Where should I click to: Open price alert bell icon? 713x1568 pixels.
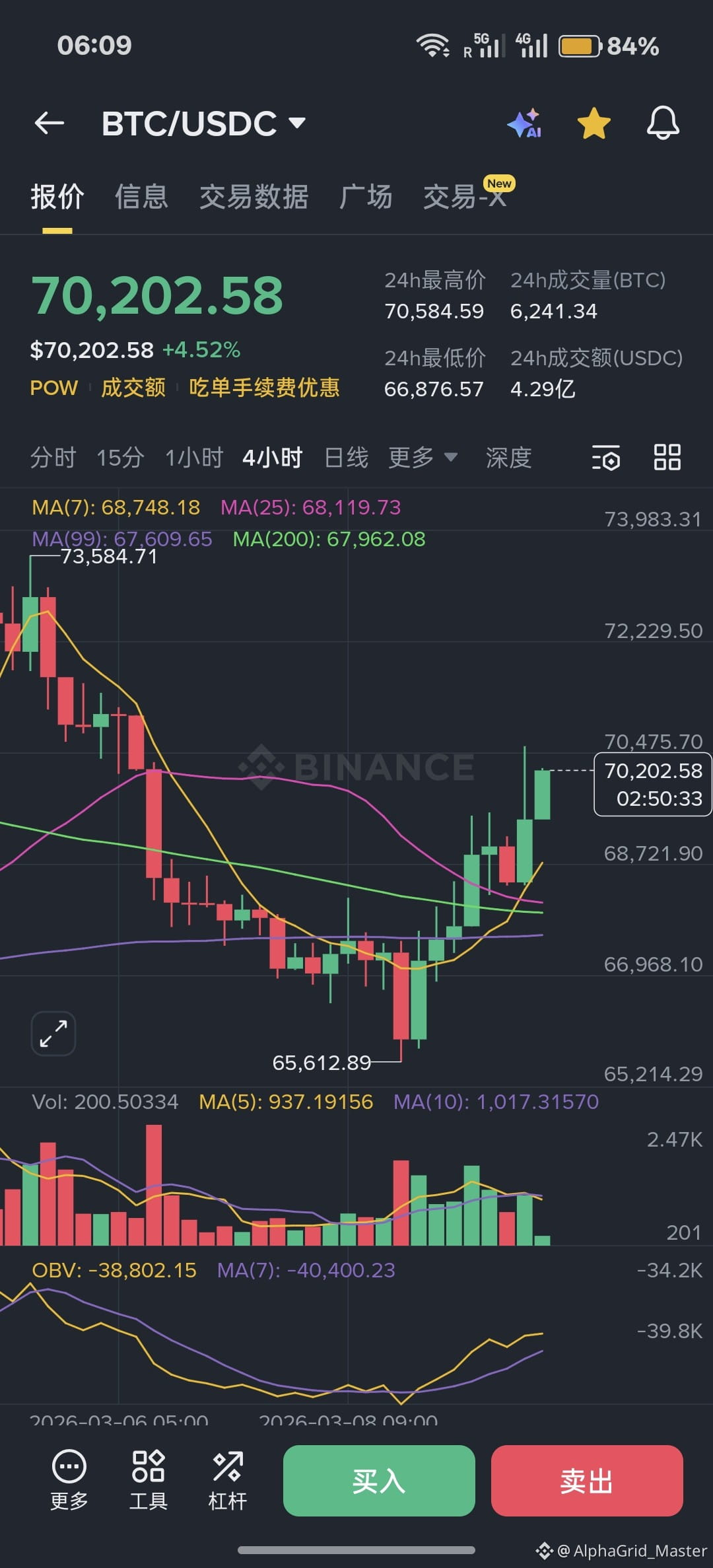[x=663, y=123]
